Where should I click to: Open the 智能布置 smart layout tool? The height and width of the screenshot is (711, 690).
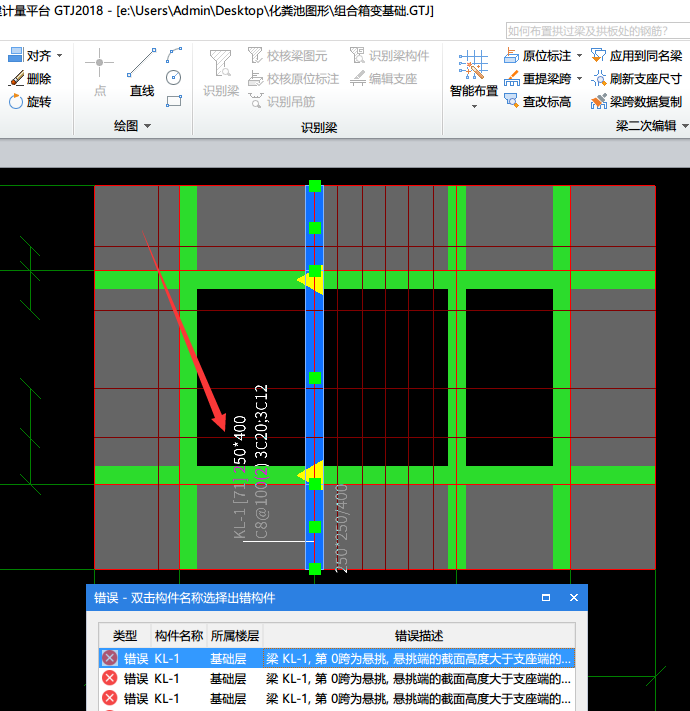coord(474,73)
